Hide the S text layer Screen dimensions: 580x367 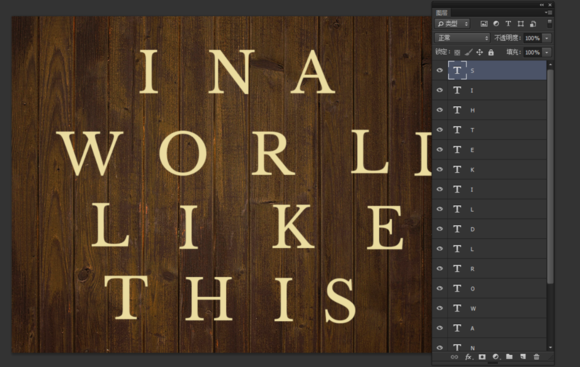click(x=439, y=70)
